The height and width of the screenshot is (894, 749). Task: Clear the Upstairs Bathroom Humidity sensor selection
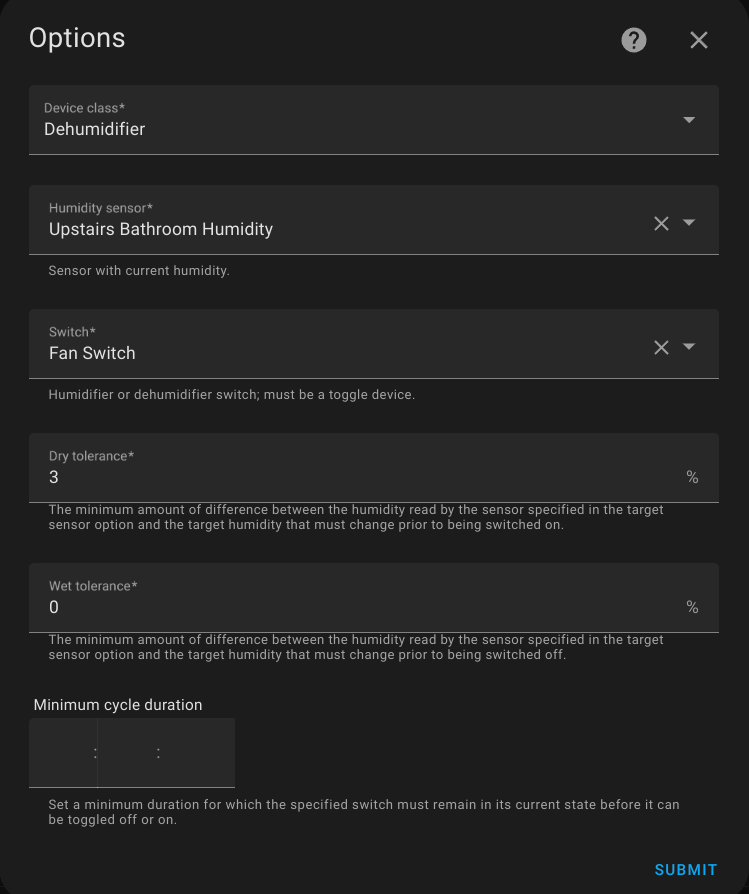[661, 223]
